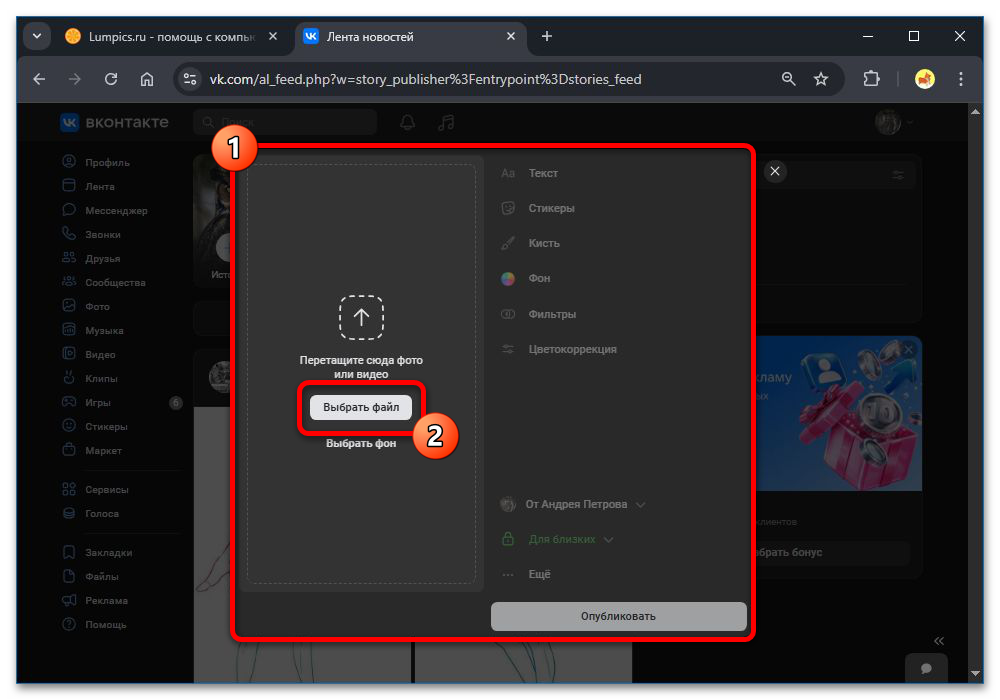Select the Text tool in story editor
Screen dimensions: 1000x700
pyautogui.click(x=543, y=173)
